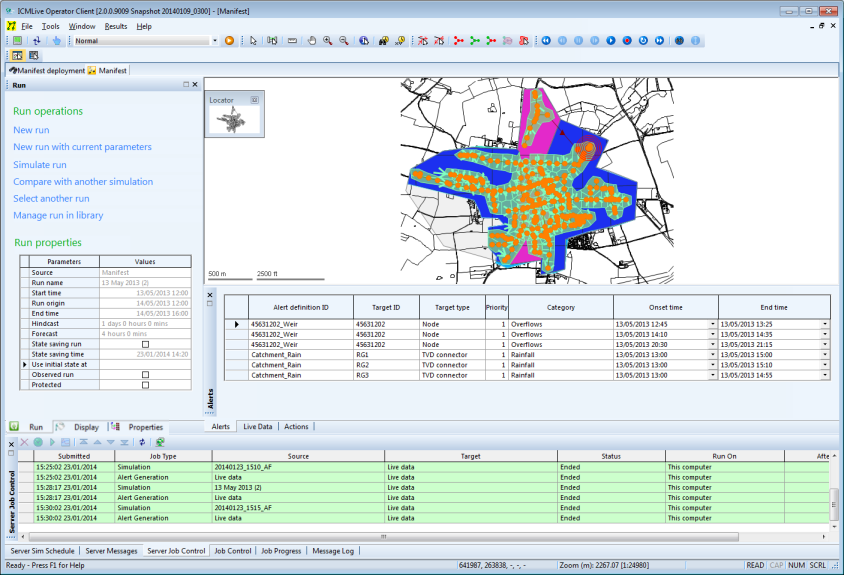
Task: Click the record button in replay toolbar
Action: click(627, 41)
